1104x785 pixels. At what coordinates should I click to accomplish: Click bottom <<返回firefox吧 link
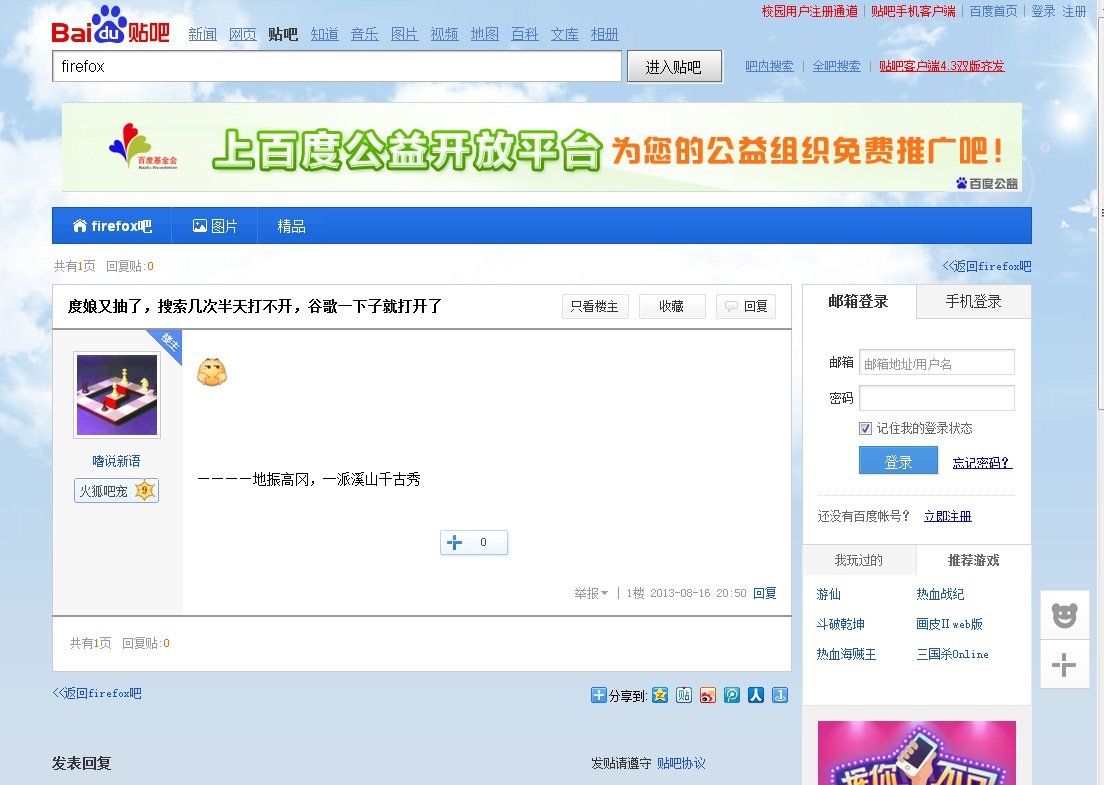97,693
